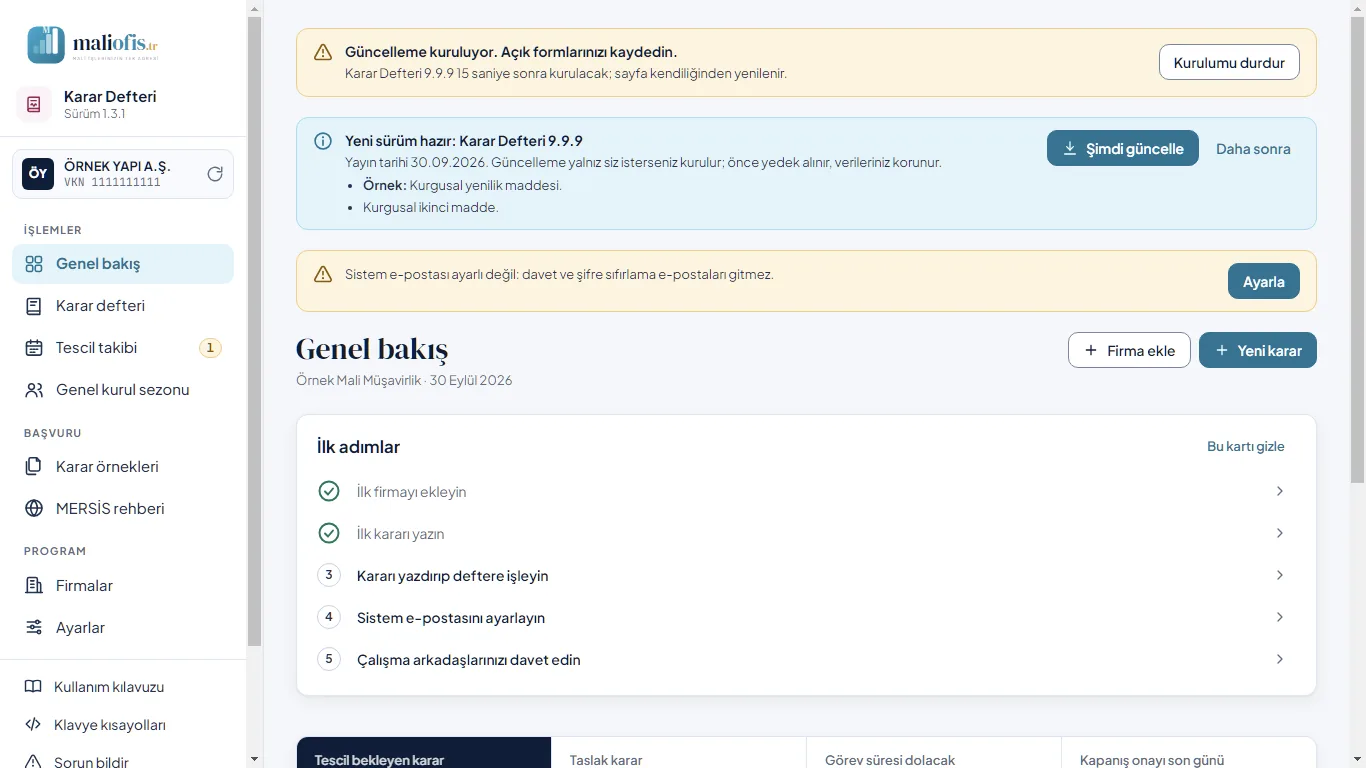Click Ayarla in the e-posta warning
Viewport: 1366px width, 768px height.
point(1264,281)
